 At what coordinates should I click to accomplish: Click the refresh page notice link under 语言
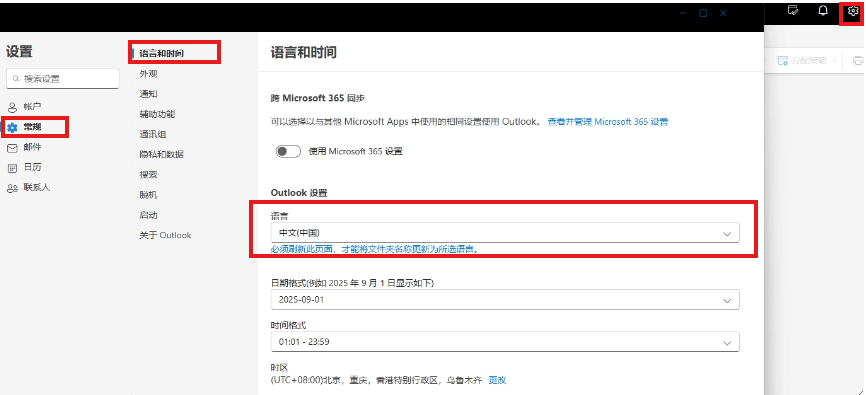(374, 249)
